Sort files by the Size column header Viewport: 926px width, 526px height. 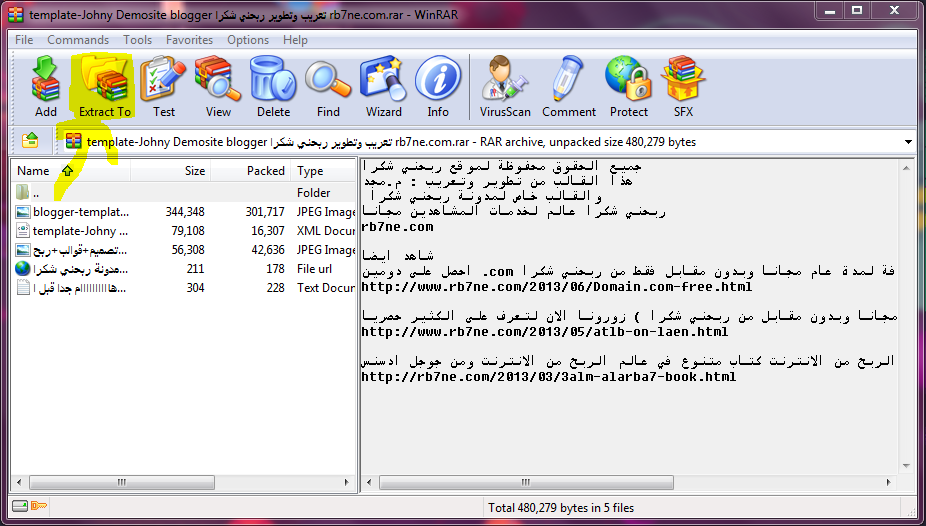[170, 171]
